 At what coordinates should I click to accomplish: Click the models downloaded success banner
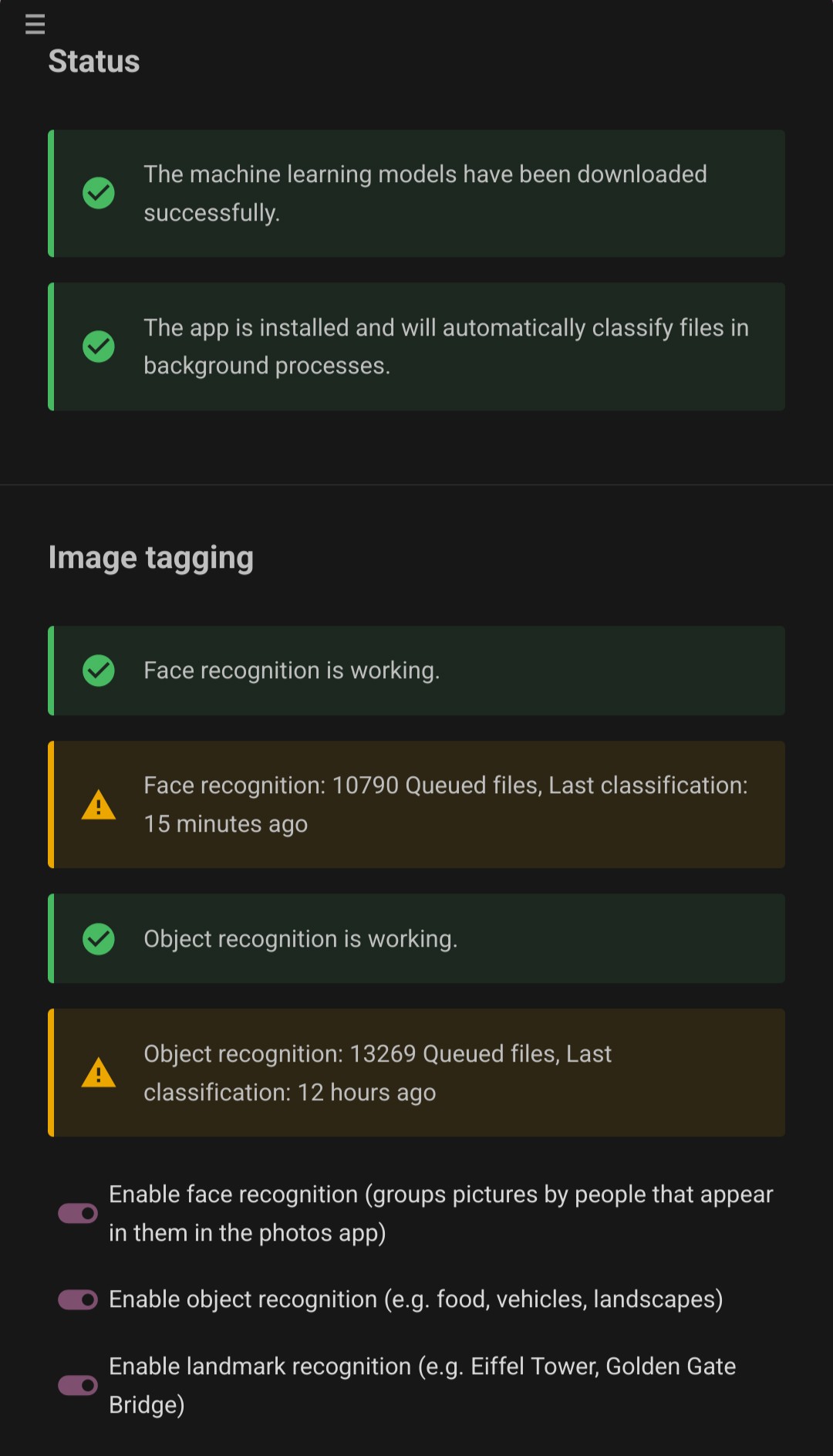416,193
